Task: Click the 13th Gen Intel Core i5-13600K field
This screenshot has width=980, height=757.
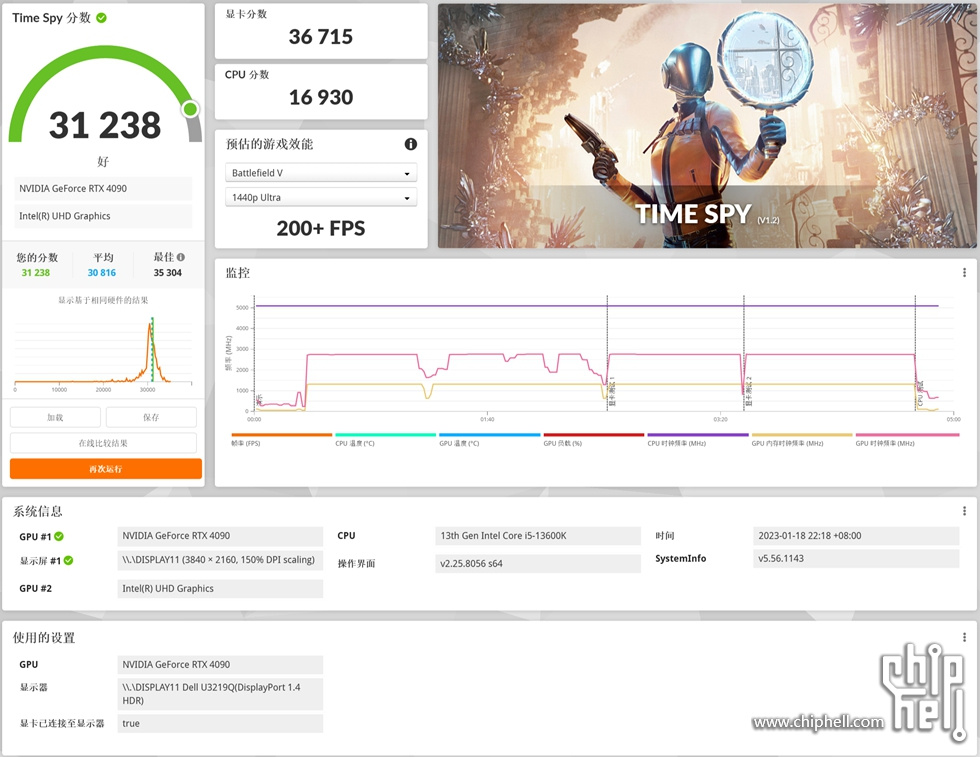Action: tap(538, 536)
